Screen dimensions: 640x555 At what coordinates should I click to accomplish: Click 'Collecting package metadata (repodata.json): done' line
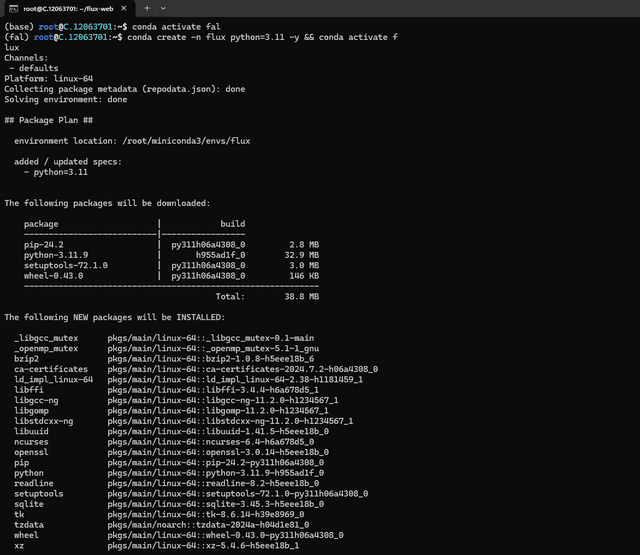[x=124, y=89]
